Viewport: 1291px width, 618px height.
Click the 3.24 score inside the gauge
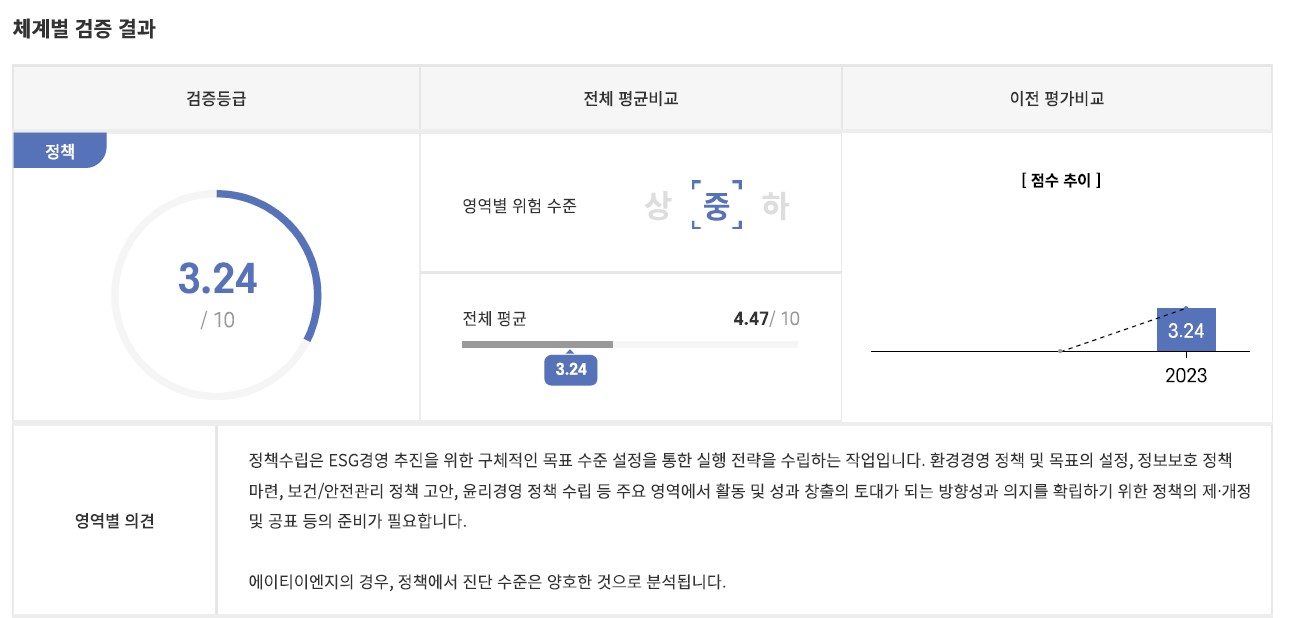point(217,278)
